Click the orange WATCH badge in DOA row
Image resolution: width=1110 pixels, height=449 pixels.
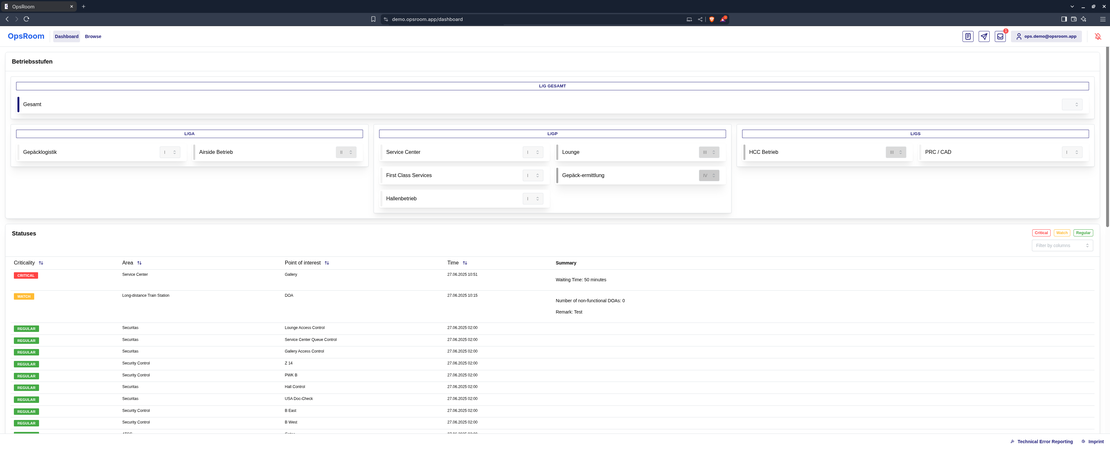23,296
